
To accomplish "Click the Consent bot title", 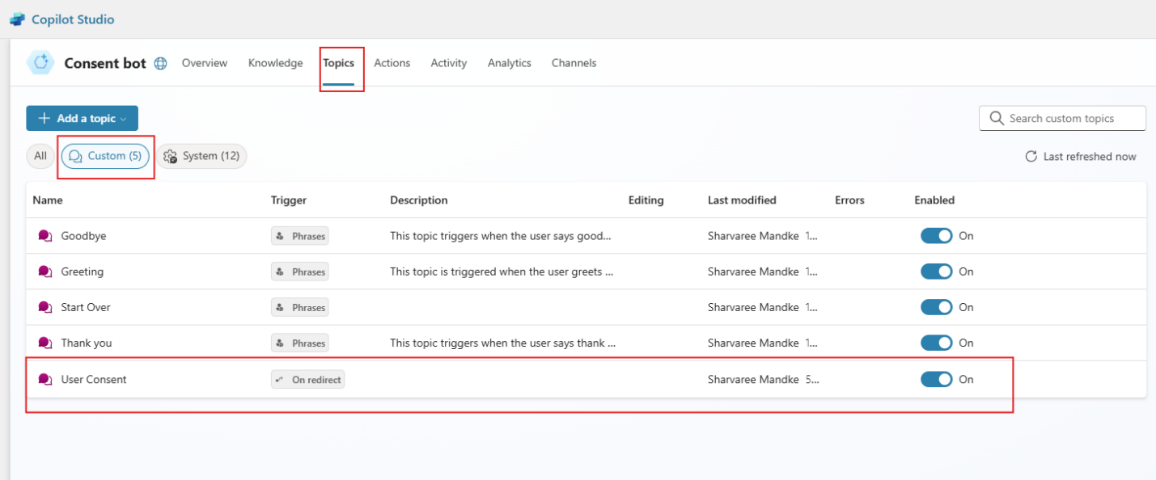I will [x=105, y=63].
